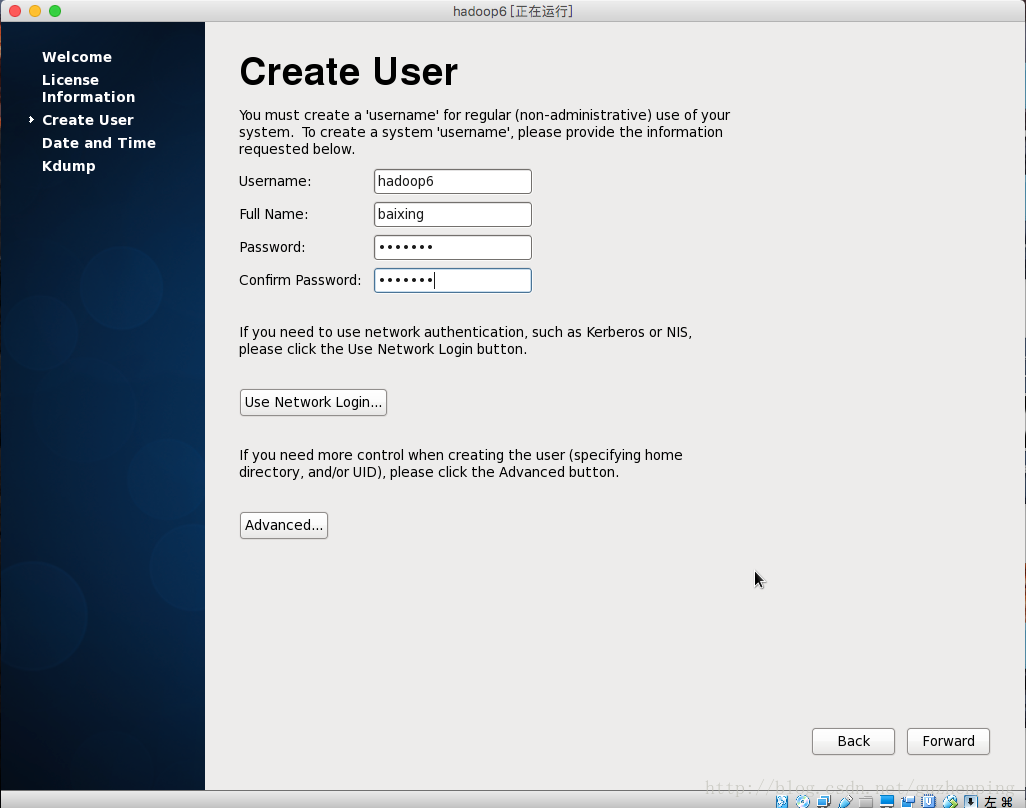Screen dimensions: 1026x808
Task: Click the CPU processor chip icon
Action: coord(929,801)
